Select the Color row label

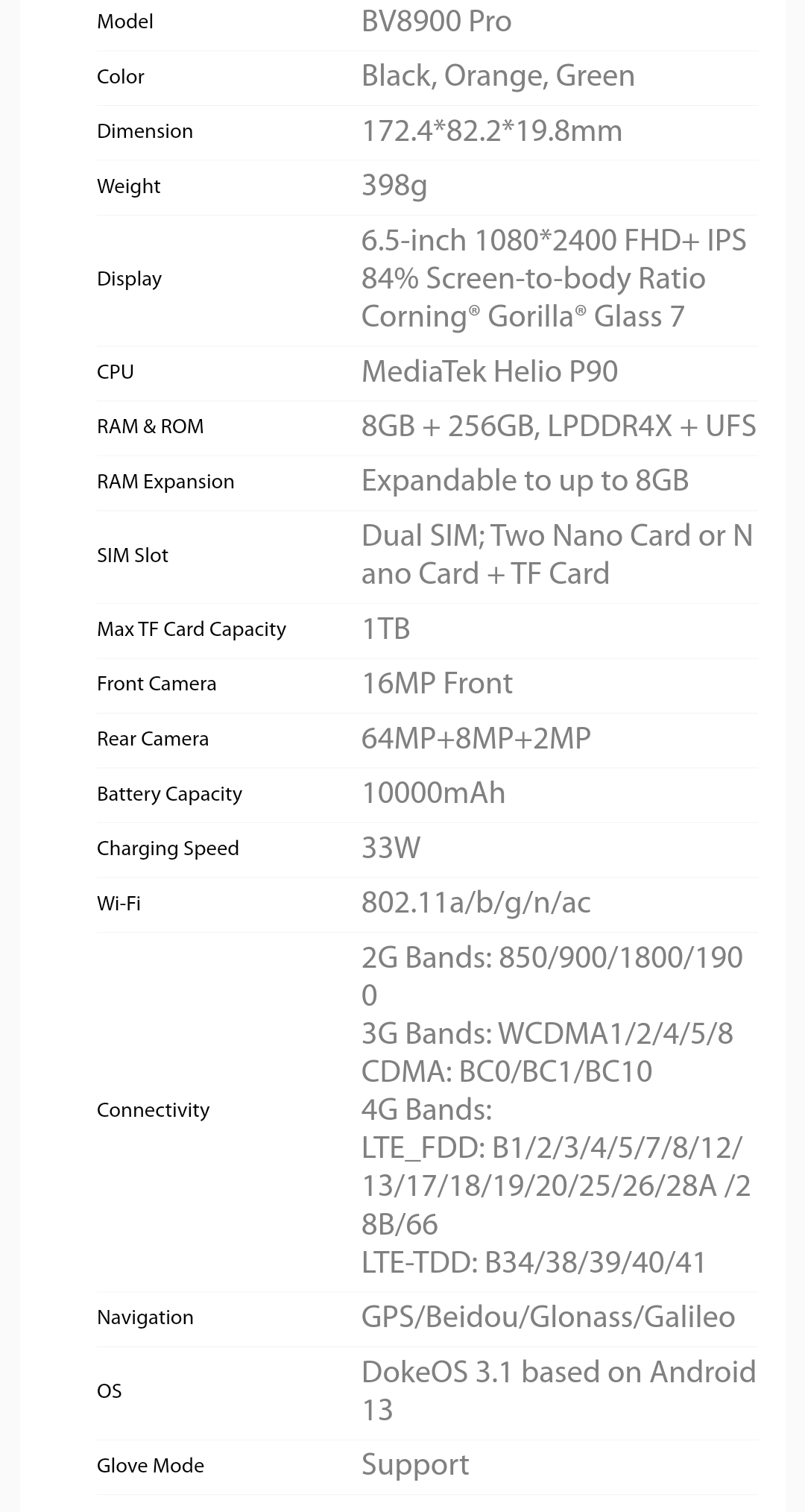click(121, 77)
